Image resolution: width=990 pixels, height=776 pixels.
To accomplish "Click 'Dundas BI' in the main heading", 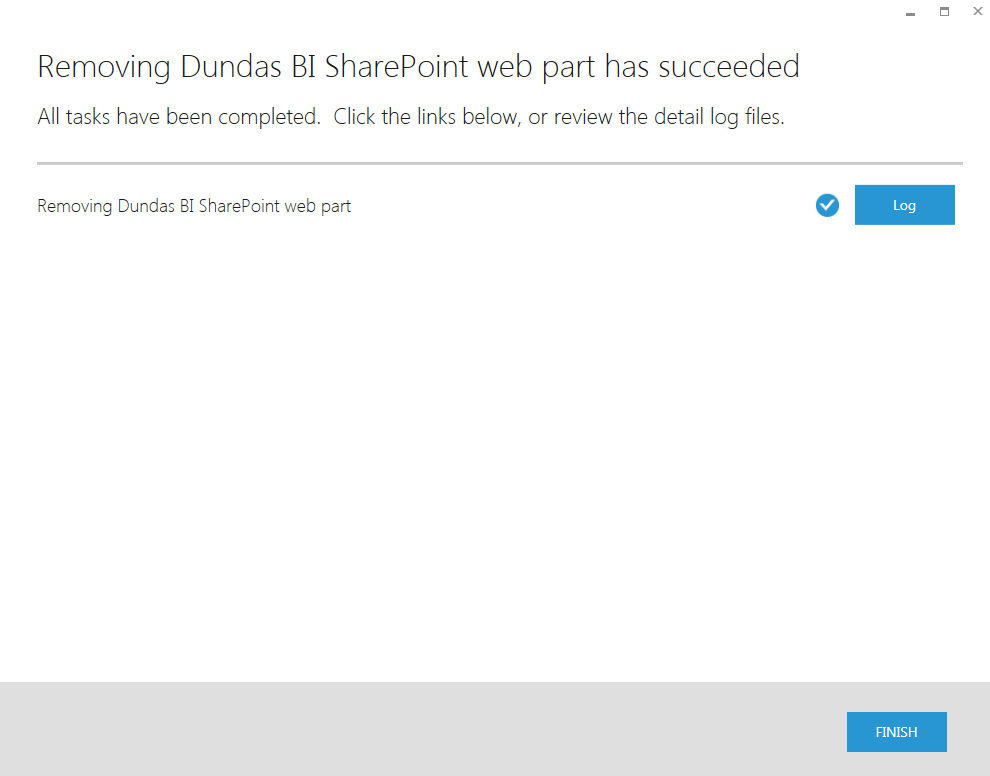I will tap(248, 66).
